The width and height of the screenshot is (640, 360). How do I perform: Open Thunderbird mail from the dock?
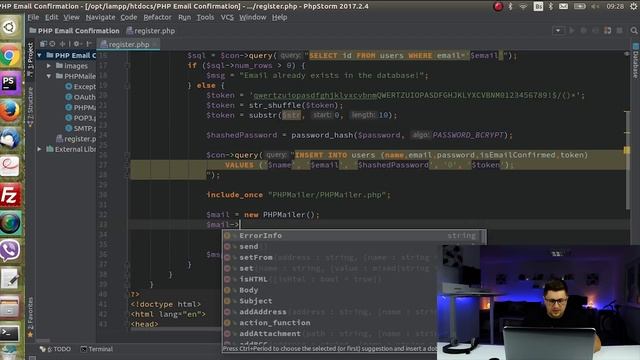pyautogui.click(x=10, y=139)
